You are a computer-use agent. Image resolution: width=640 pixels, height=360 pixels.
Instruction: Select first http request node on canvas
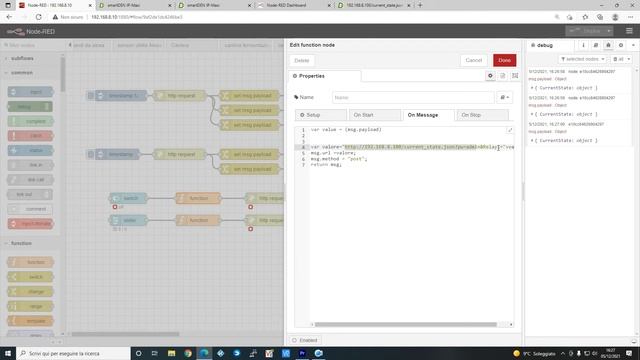tap(180, 96)
